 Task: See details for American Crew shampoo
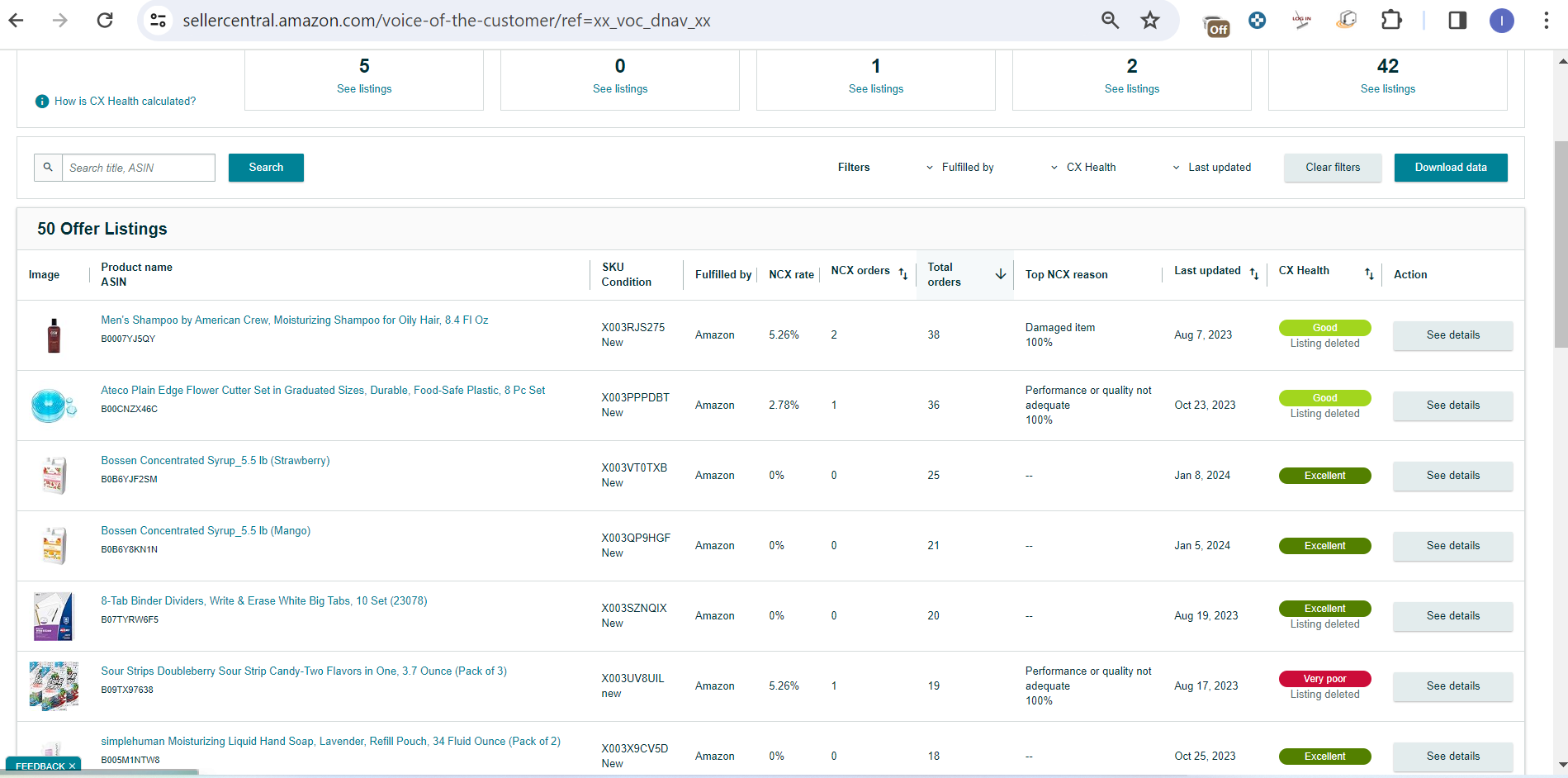(1453, 335)
